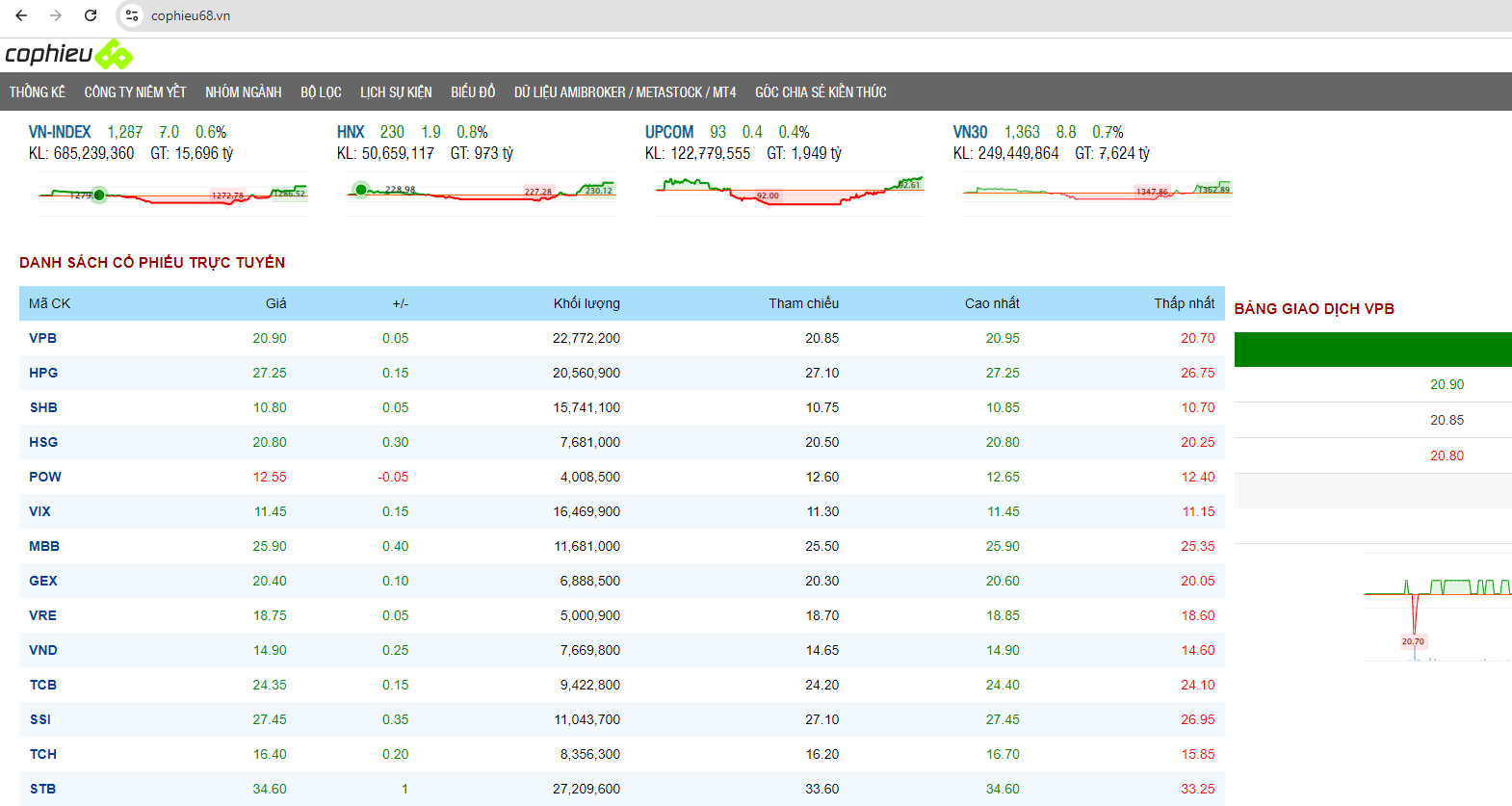Click the UPCOM mini chart
Viewport: 1512px width, 806px height.
pyautogui.click(x=790, y=194)
